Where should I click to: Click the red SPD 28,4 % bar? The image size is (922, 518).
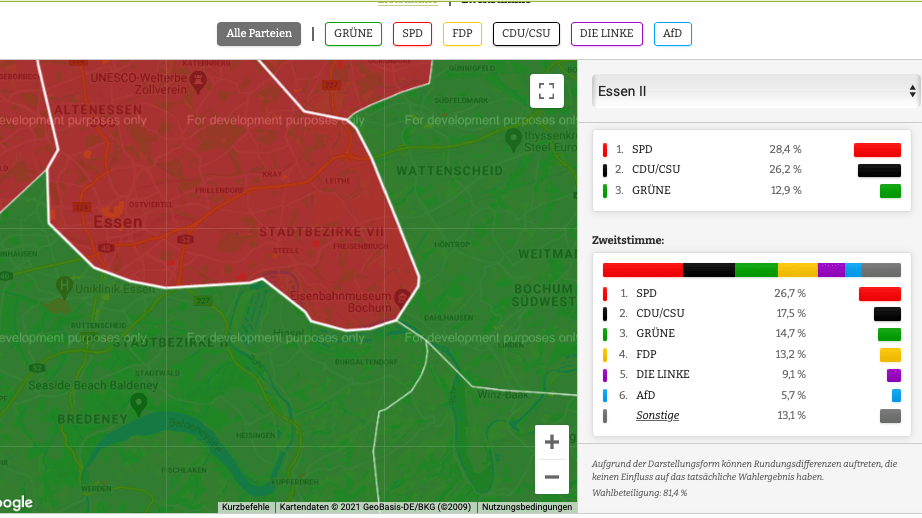(x=877, y=150)
